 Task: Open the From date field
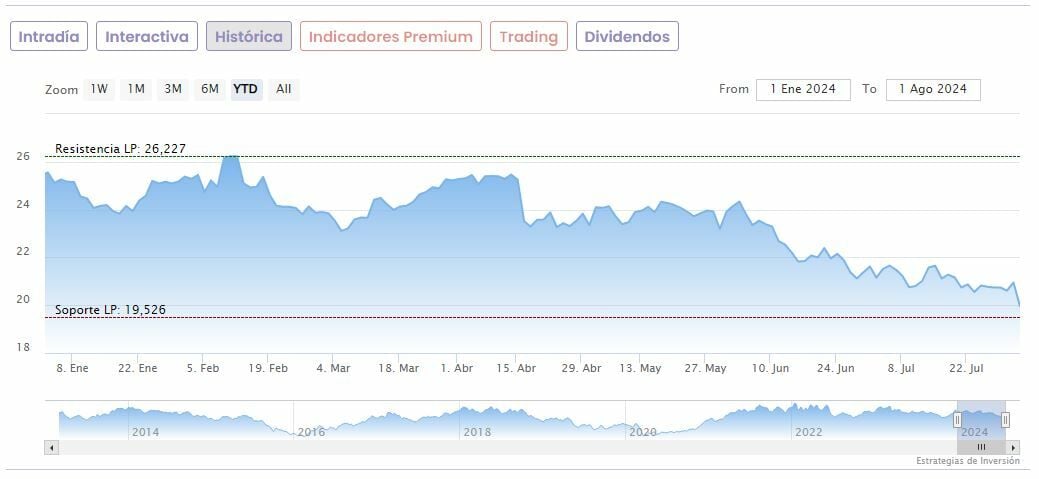[x=803, y=89]
